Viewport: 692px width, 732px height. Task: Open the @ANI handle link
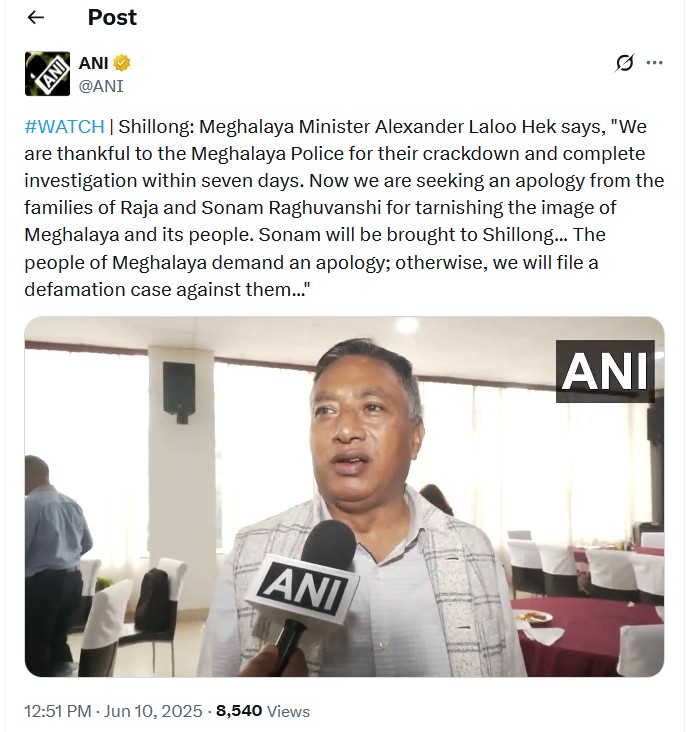[x=101, y=86]
